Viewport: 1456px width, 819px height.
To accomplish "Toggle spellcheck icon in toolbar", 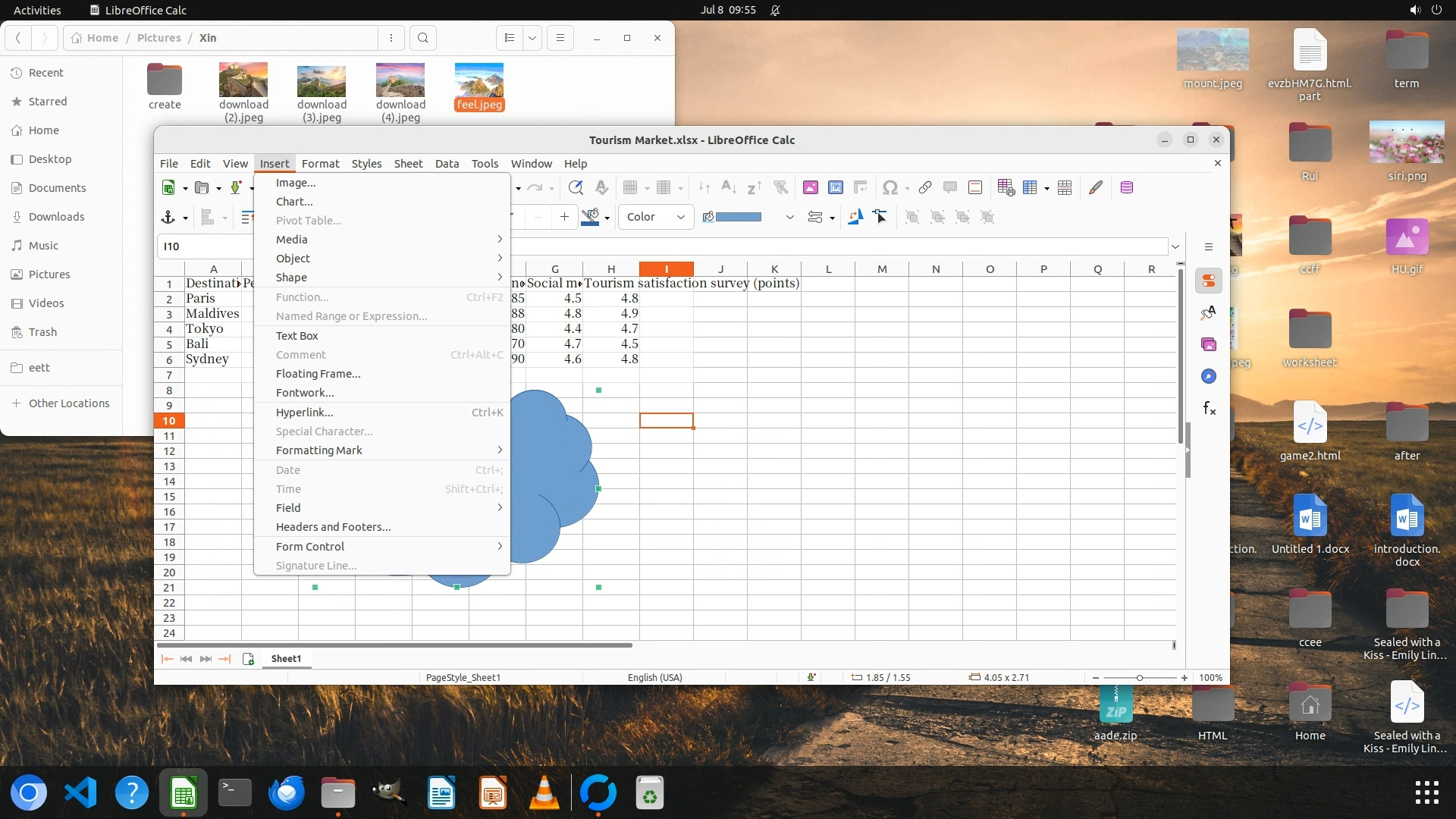I will 601,187.
